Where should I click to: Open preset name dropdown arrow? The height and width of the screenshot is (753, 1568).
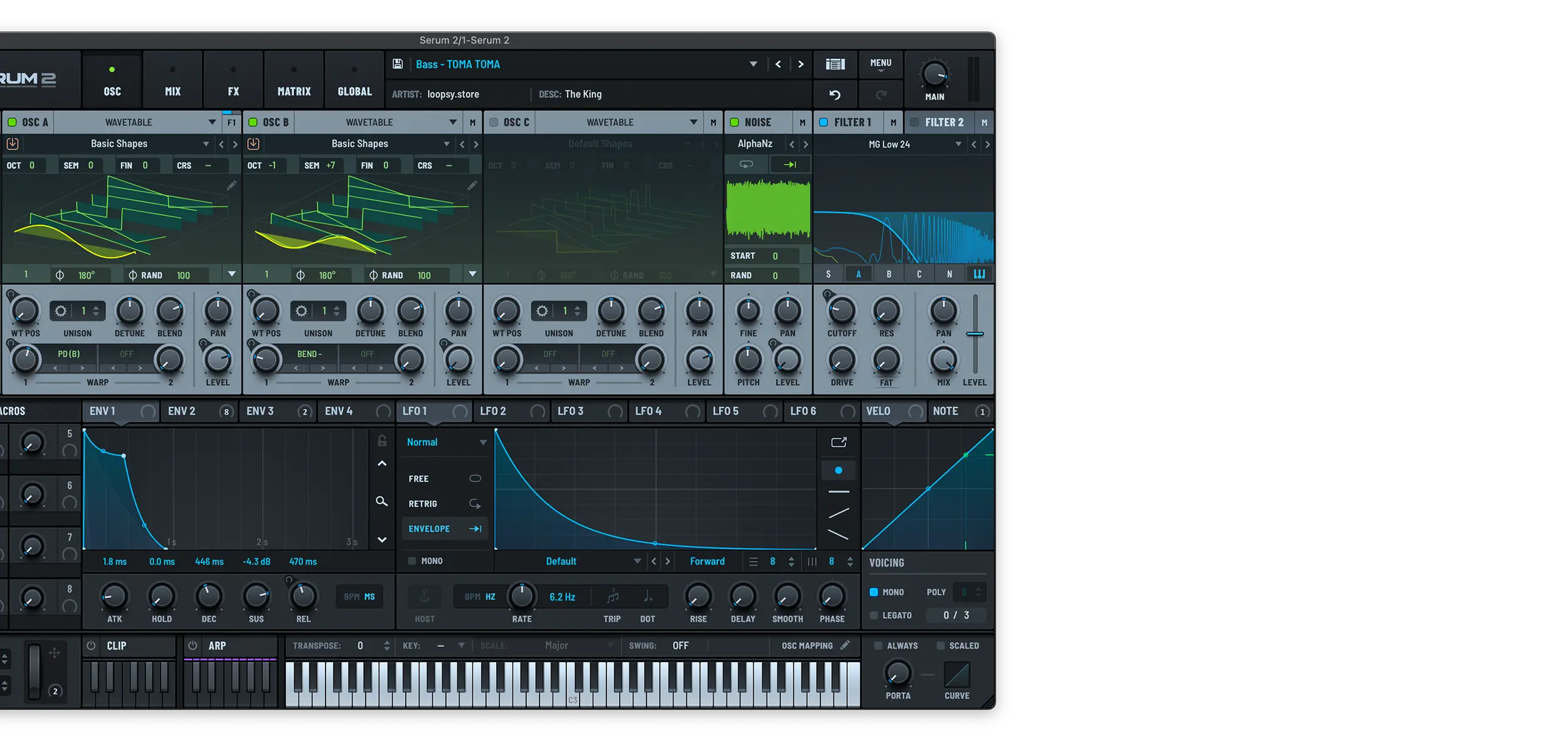pyautogui.click(x=753, y=64)
